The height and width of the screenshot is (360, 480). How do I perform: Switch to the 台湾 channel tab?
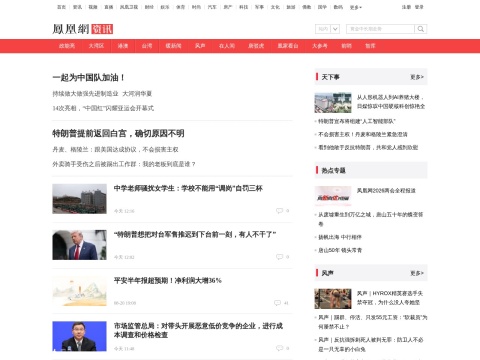pos(147,46)
